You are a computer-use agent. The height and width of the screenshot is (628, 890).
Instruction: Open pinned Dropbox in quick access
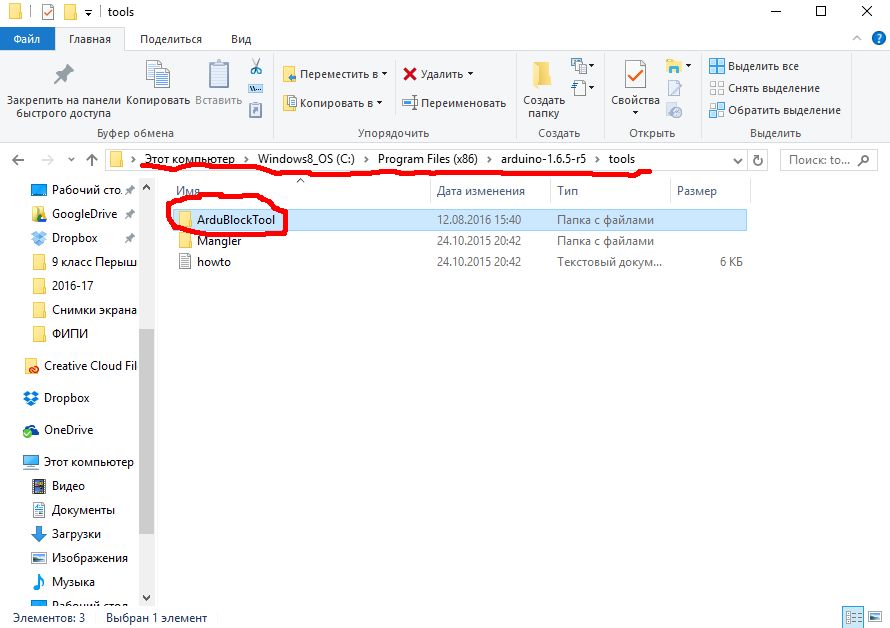pos(74,238)
